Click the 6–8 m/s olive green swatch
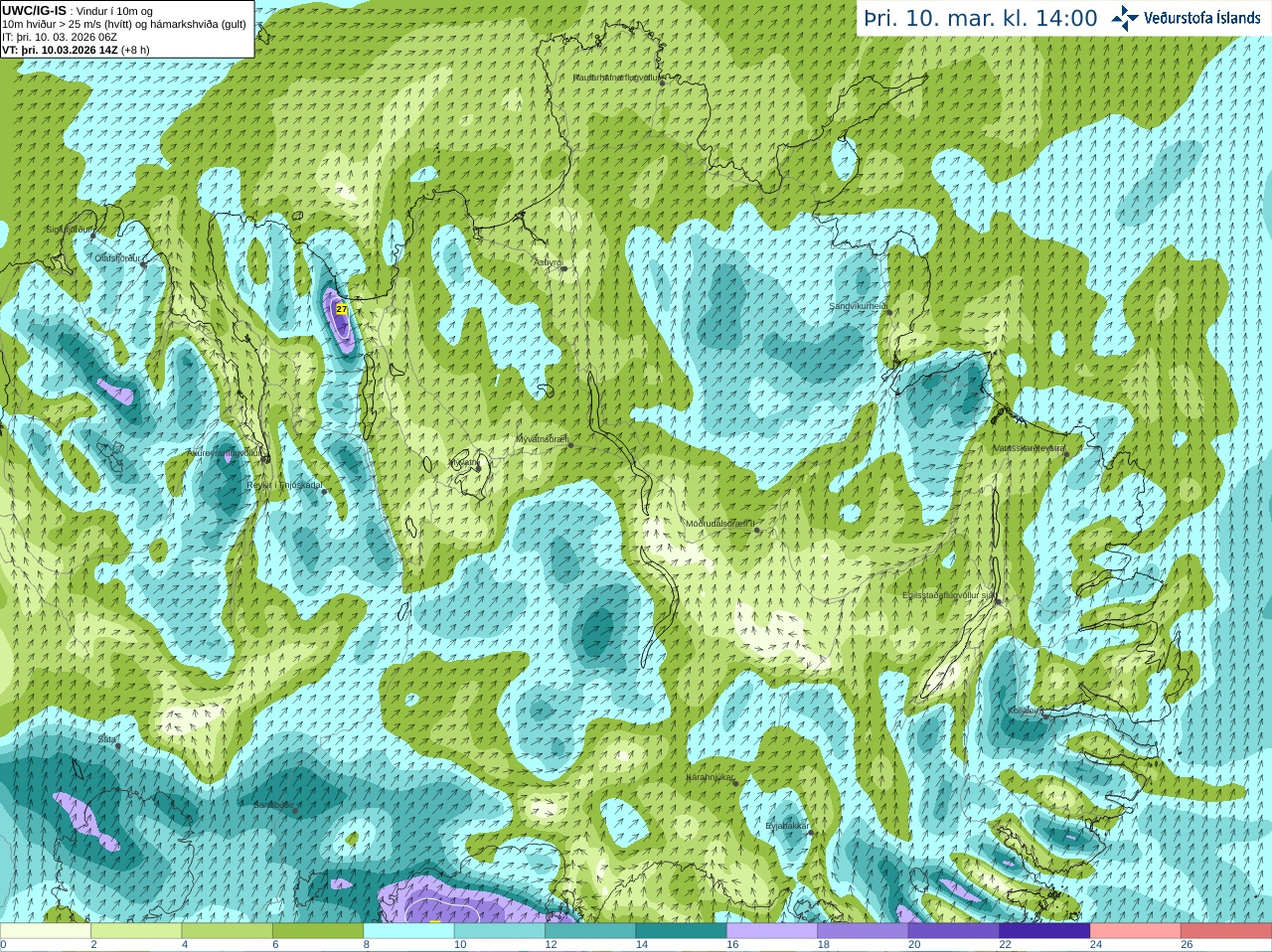Image resolution: width=1272 pixels, height=952 pixels. coord(318,931)
